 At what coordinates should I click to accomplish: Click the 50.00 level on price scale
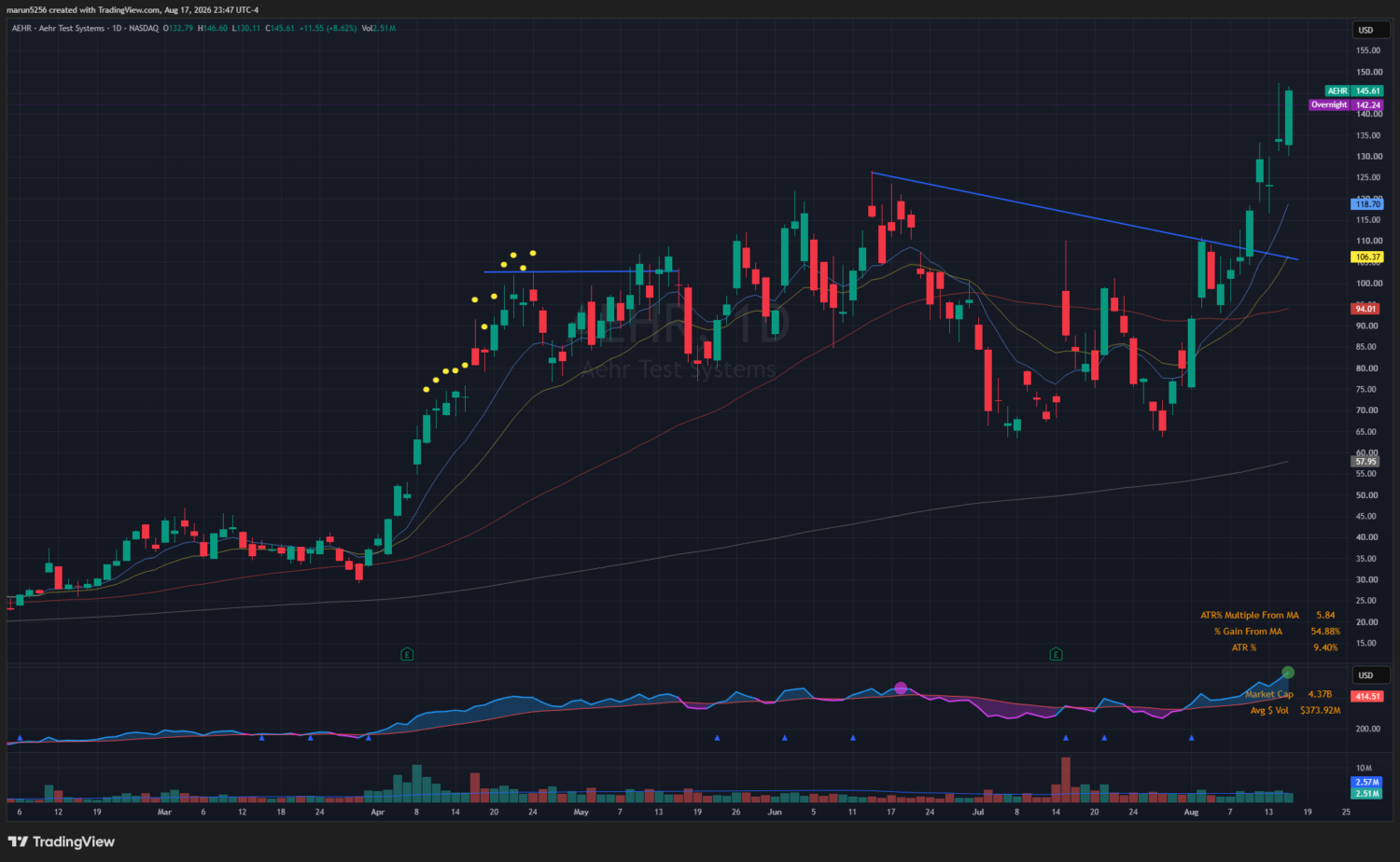point(1366,495)
